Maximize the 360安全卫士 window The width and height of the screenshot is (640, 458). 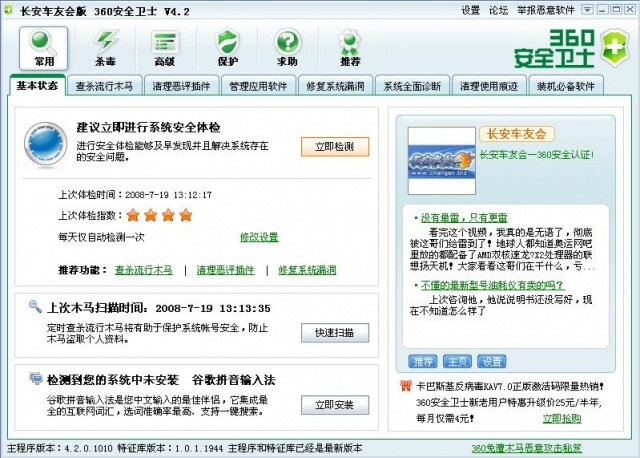pos(616,9)
